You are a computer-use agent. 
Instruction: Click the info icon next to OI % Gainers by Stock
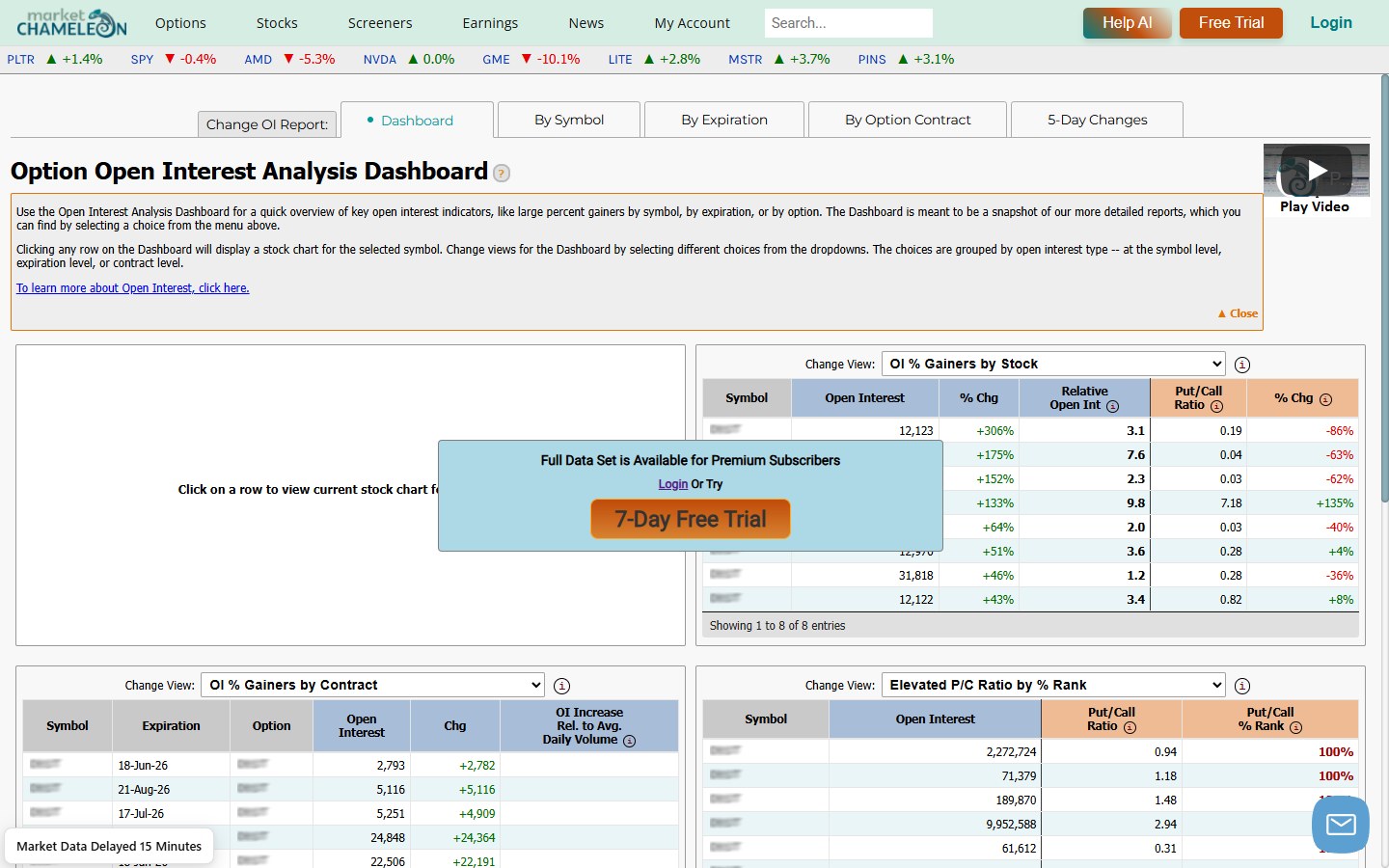coord(1242,365)
